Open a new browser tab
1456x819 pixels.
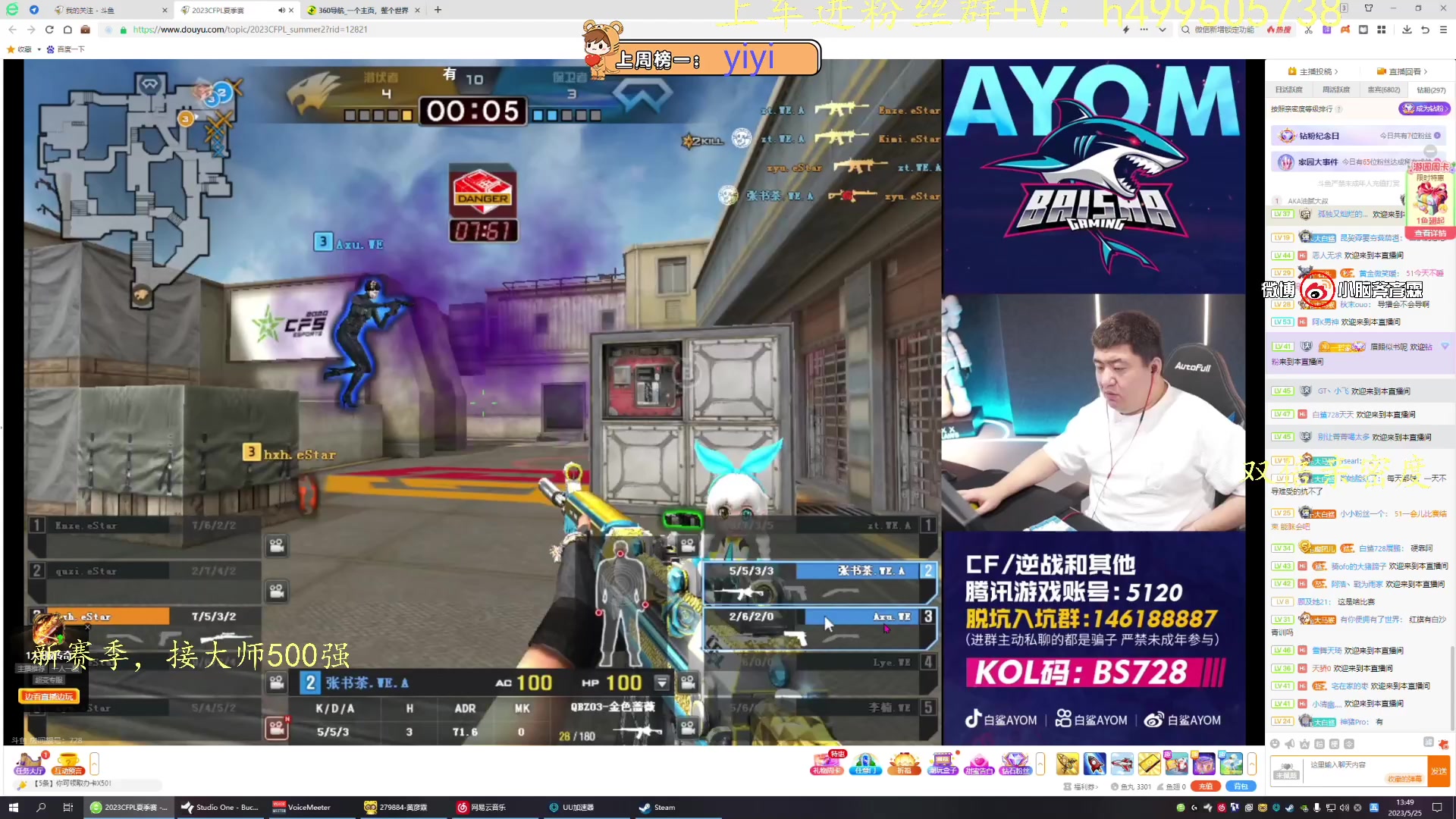(438, 11)
